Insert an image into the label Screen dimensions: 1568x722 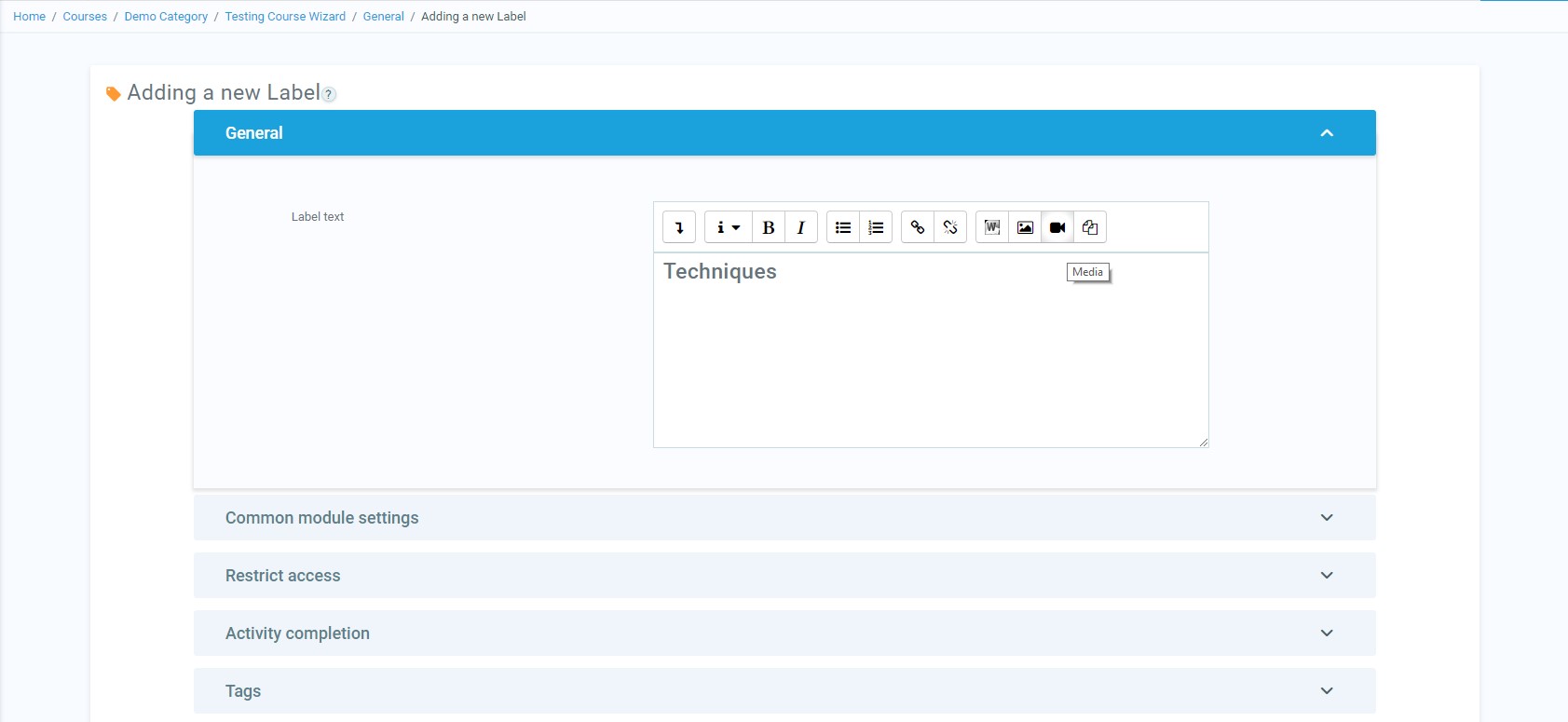(1025, 227)
